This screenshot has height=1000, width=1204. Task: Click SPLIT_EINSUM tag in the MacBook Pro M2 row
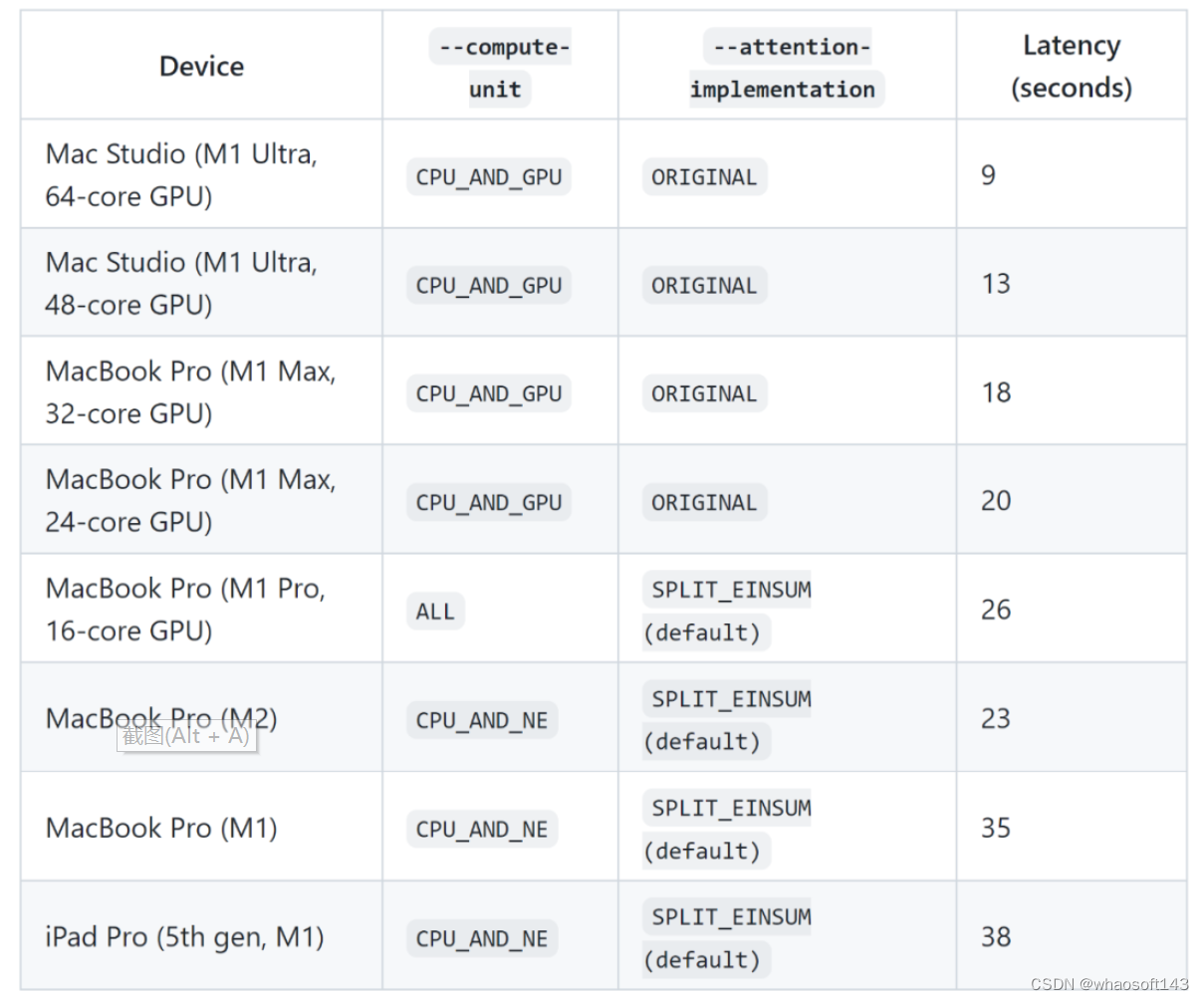coord(731,699)
